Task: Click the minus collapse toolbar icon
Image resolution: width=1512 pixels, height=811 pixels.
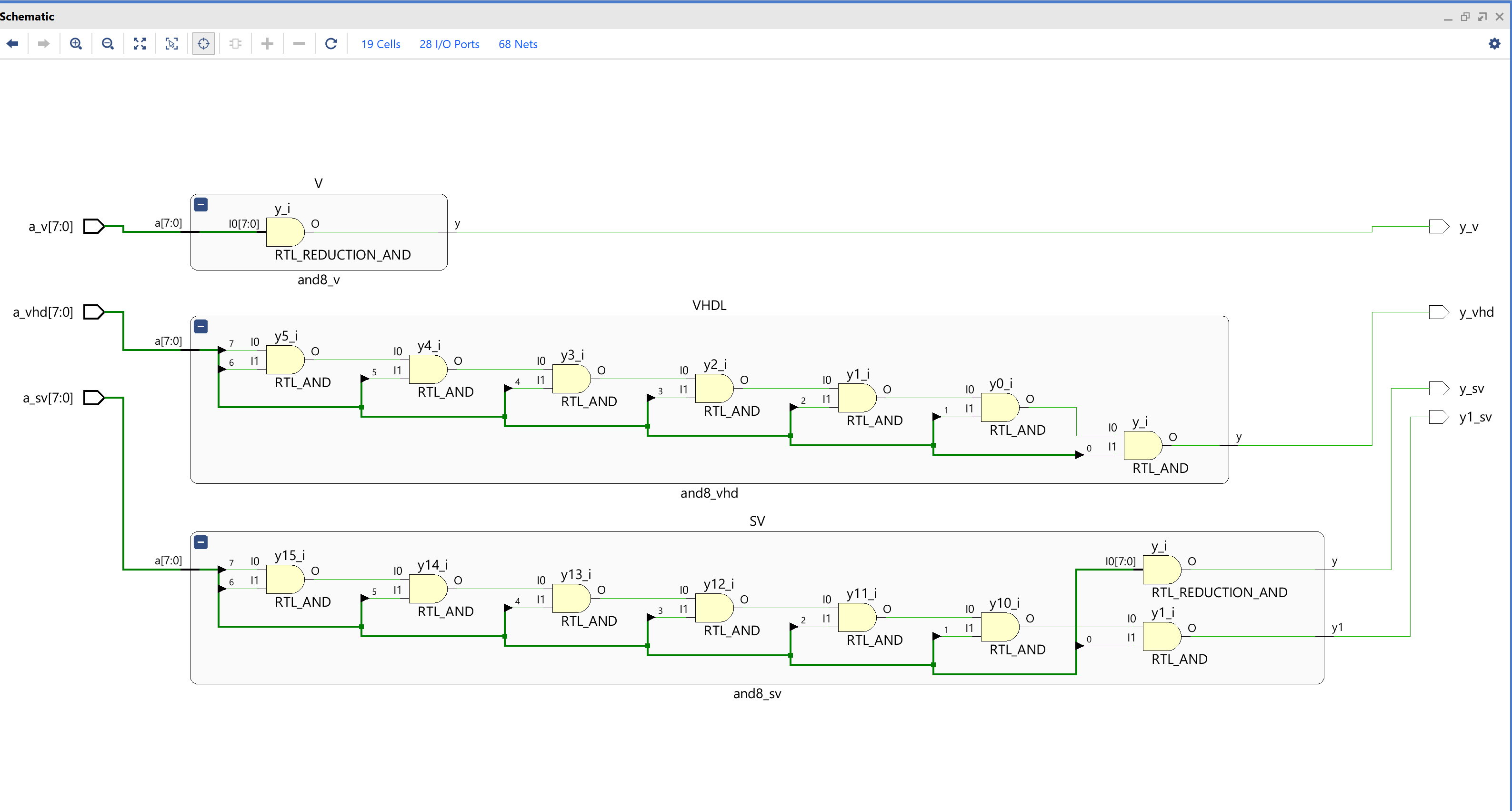Action: [x=300, y=44]
